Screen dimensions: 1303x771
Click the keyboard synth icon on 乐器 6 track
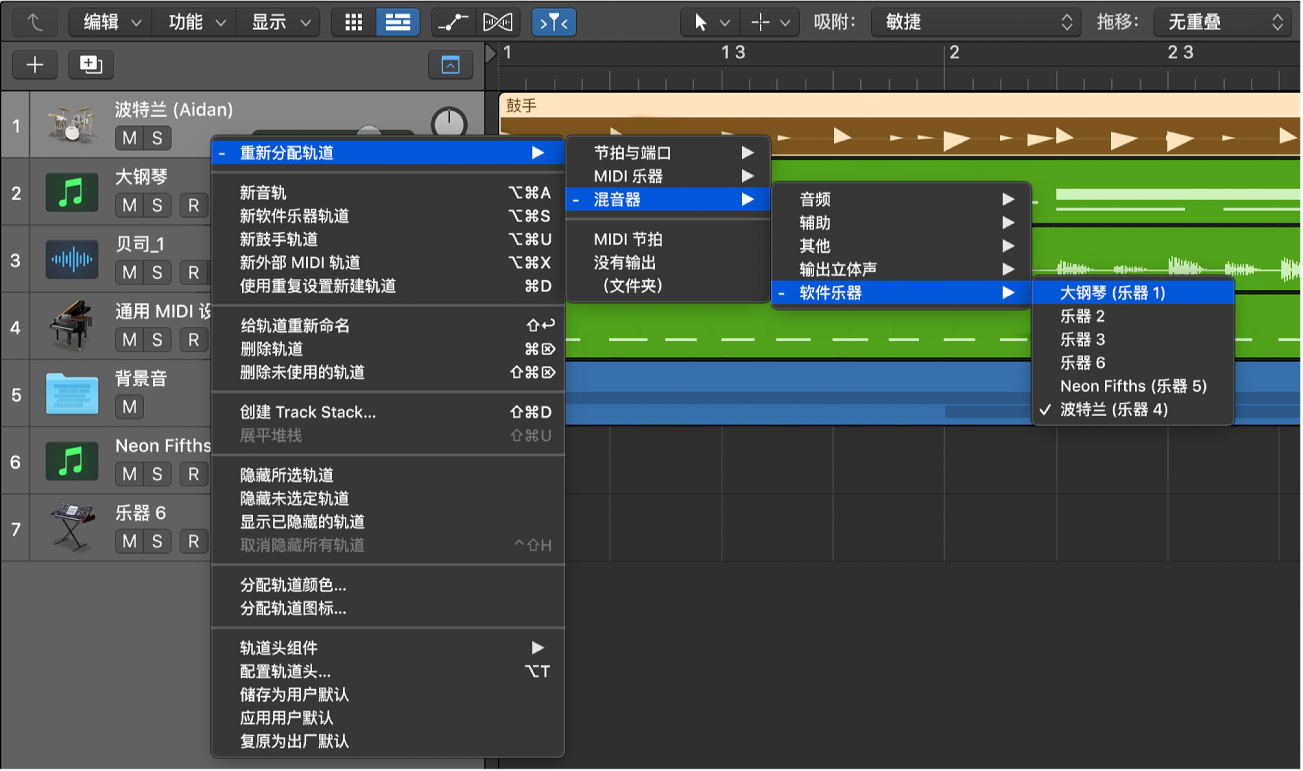click(71, 527)
